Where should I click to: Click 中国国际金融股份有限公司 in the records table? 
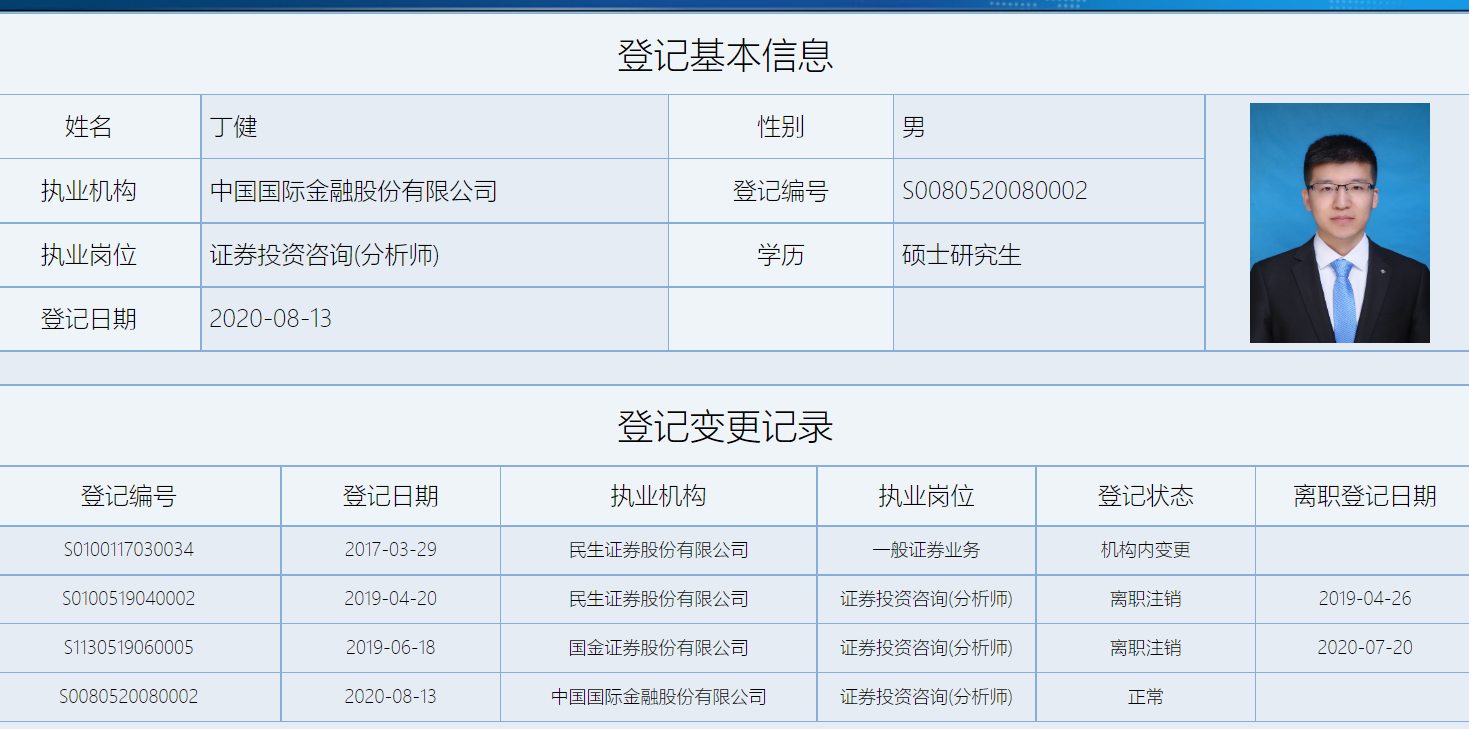659,697
